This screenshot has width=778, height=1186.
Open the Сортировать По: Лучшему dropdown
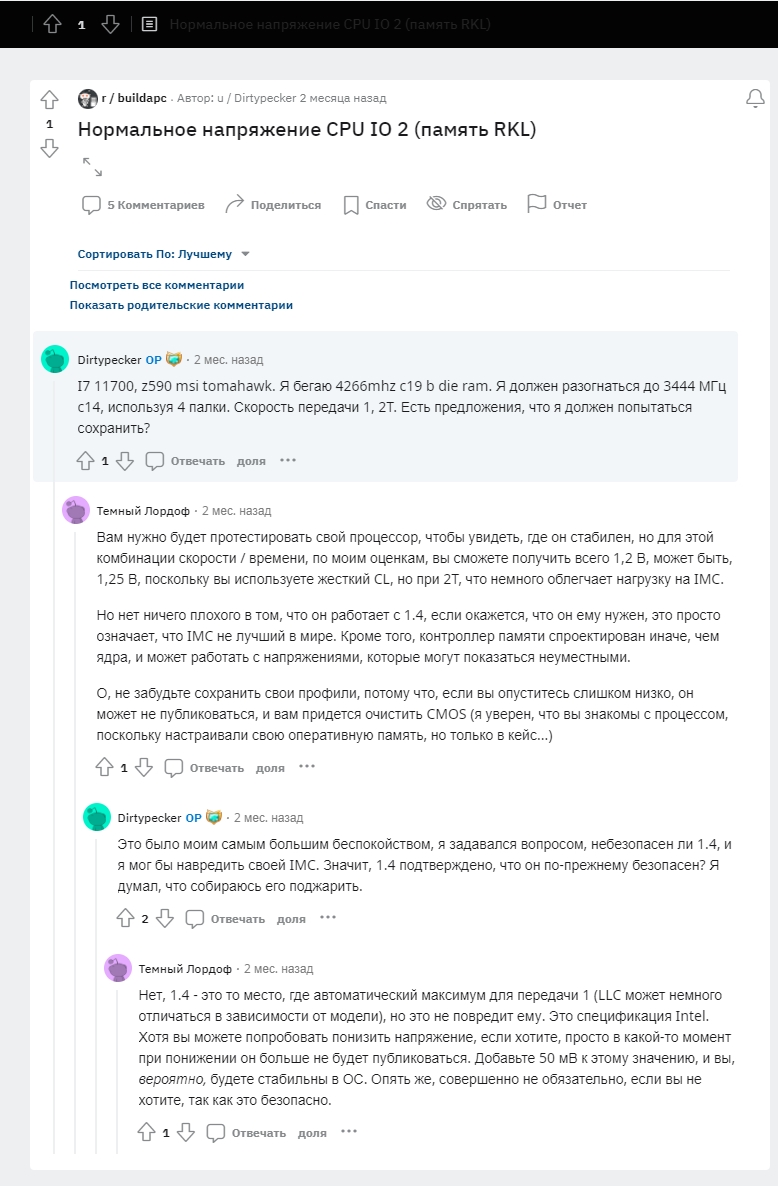(164, 254)
